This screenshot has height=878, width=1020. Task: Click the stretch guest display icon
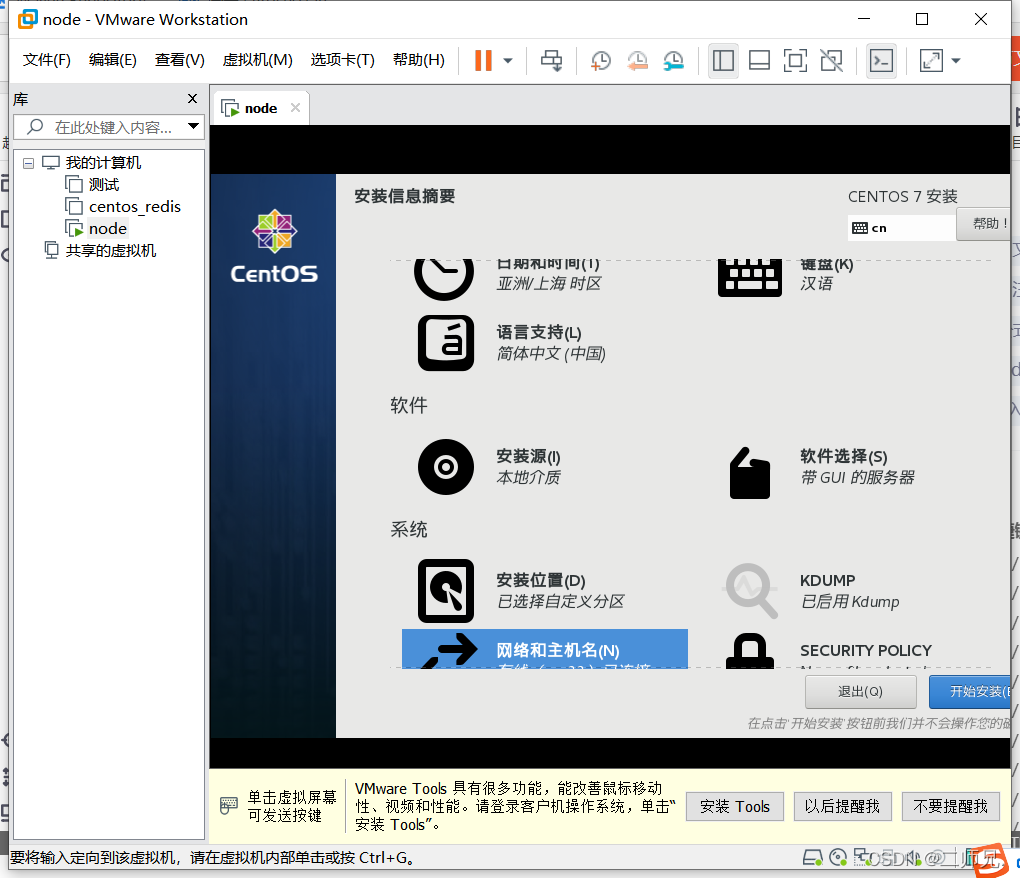coord(931,60)
